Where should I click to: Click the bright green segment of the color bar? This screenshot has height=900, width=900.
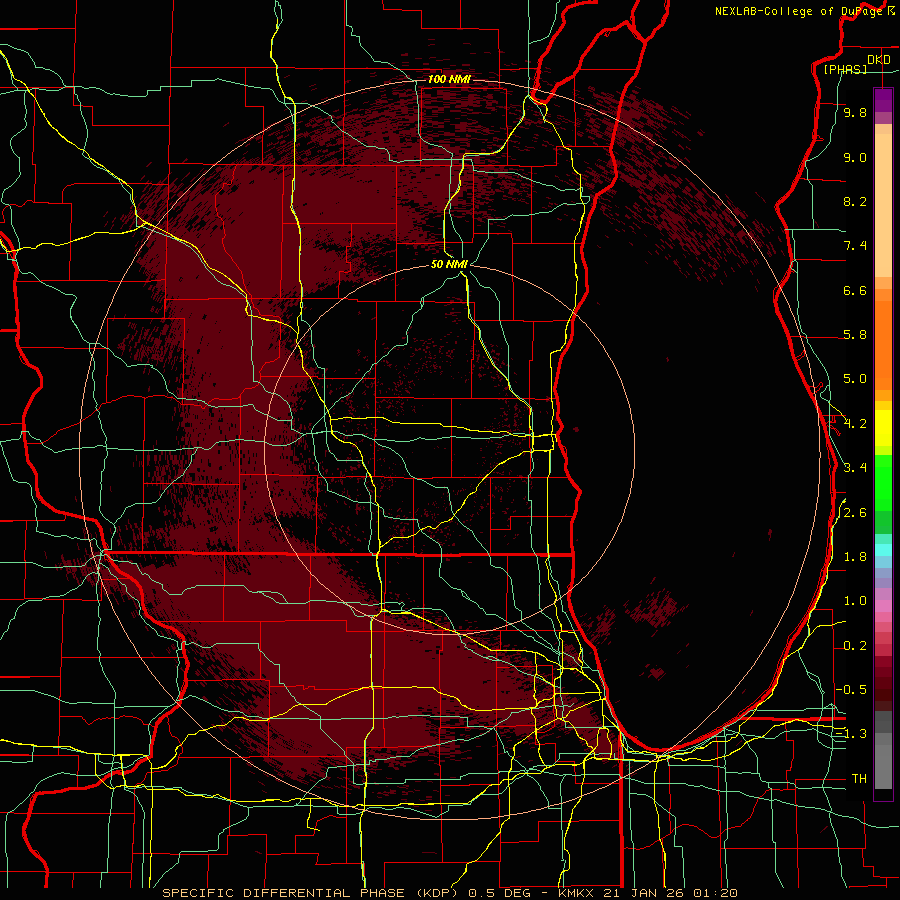(x=883, y=482)
